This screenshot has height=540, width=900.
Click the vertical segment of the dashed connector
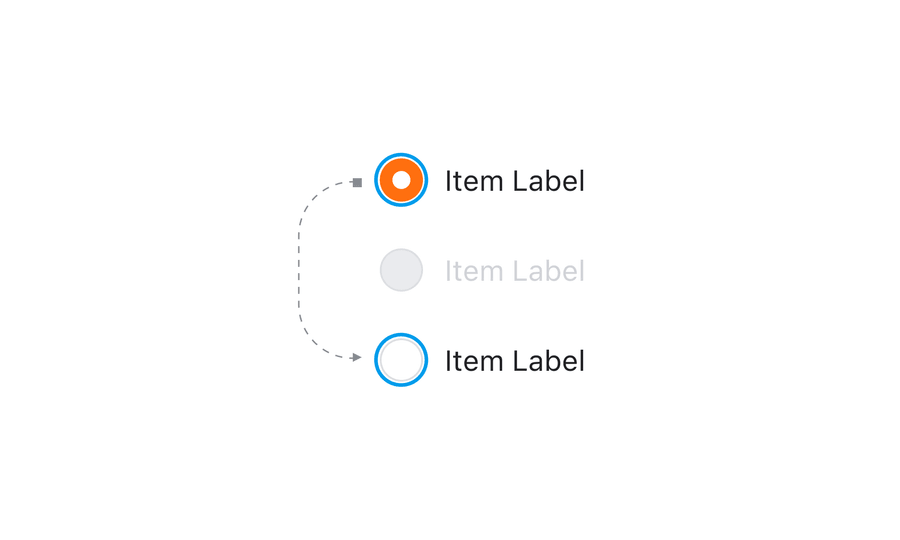click(x=299, y=270)
